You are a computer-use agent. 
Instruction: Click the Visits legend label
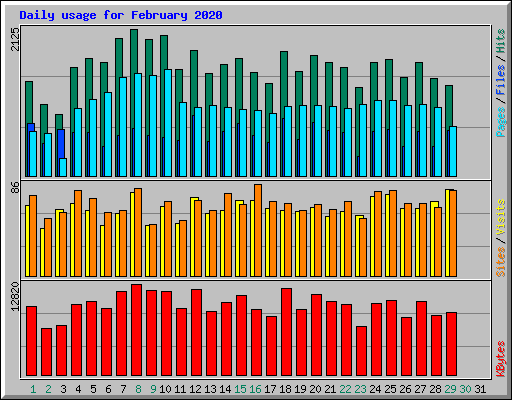tap(501, 218)
